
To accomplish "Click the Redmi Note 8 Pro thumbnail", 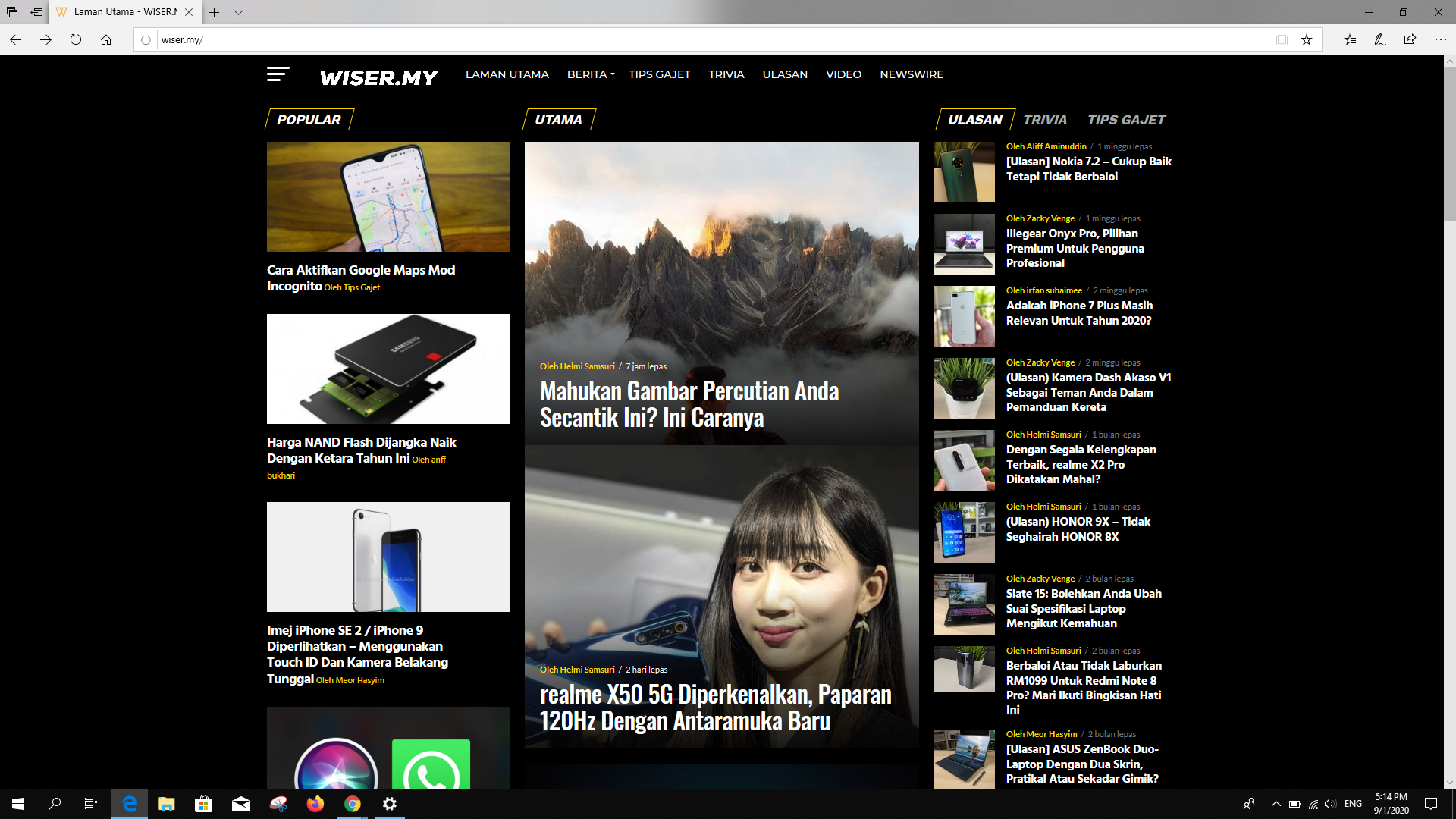I will [x=965, y=669].
